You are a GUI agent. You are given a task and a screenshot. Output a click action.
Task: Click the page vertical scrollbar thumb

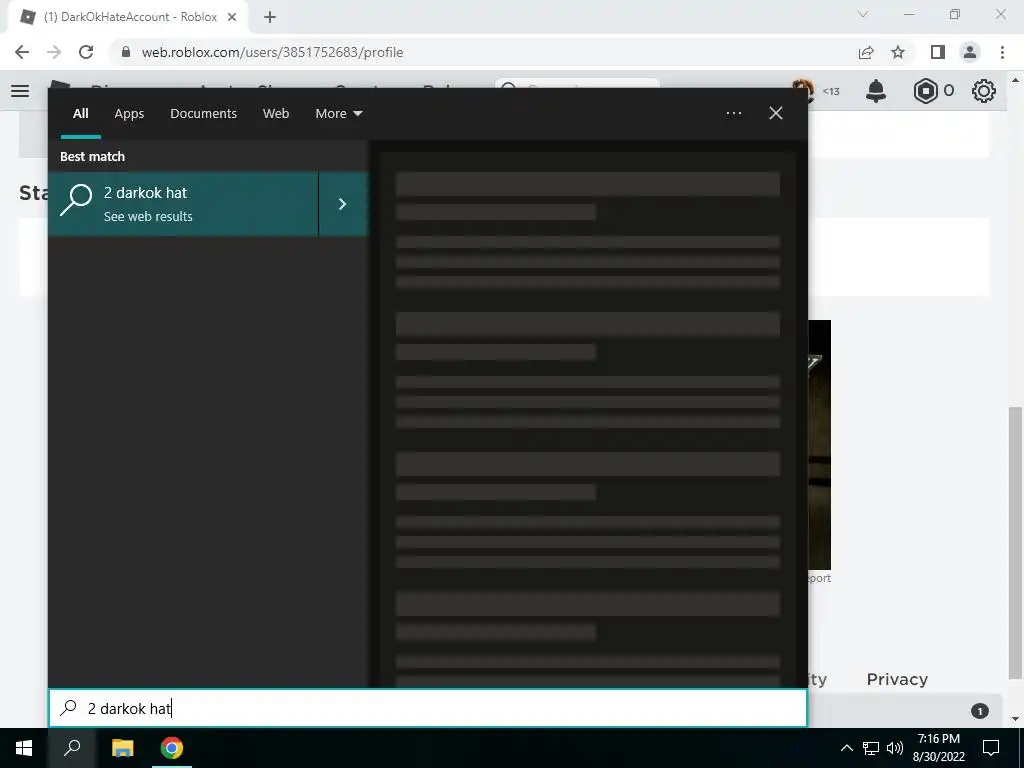[1015, 542]
